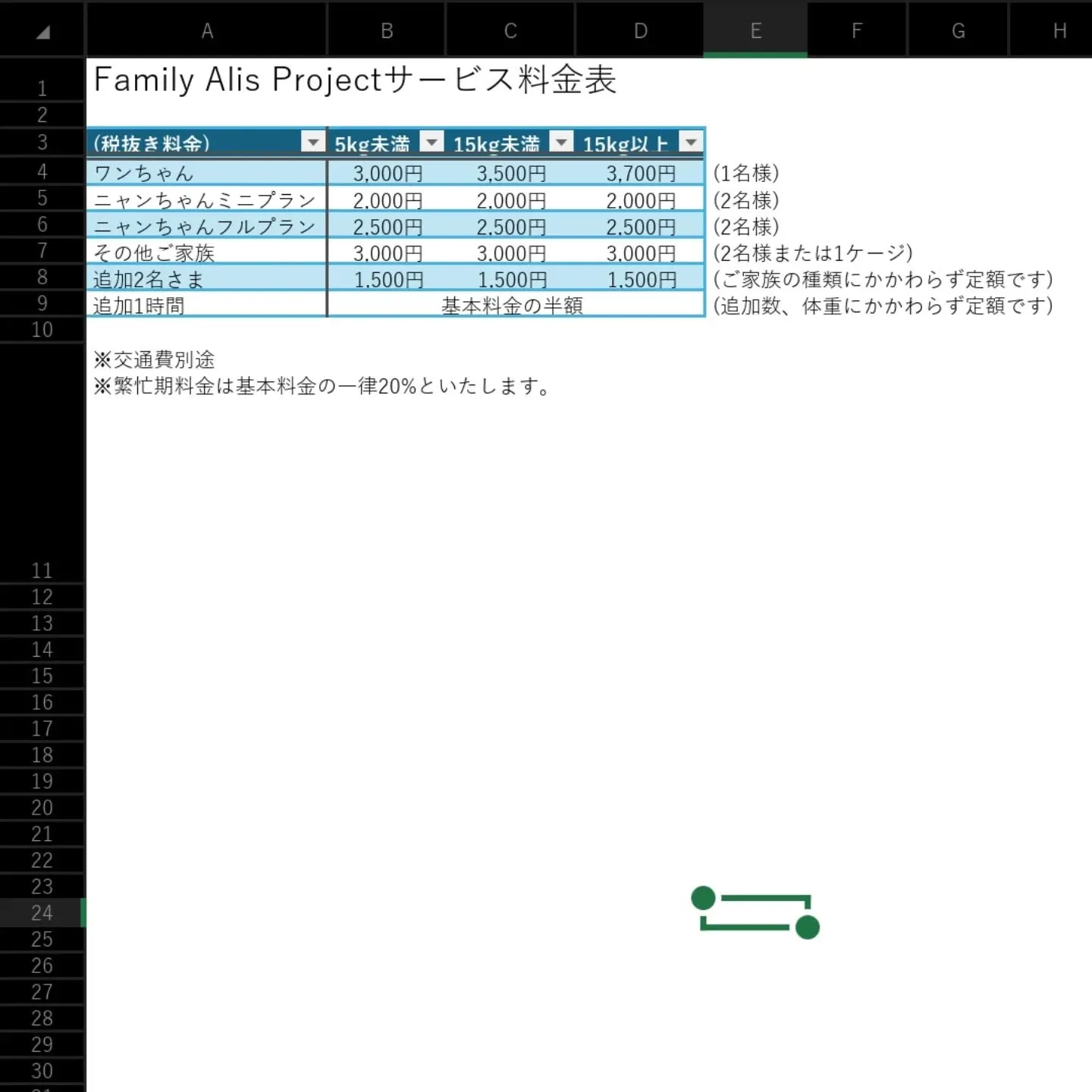Click the 3,700円 price cell
This screenshot has width=1092, height=1092.
pyautogui.click(x=640, y=174)
